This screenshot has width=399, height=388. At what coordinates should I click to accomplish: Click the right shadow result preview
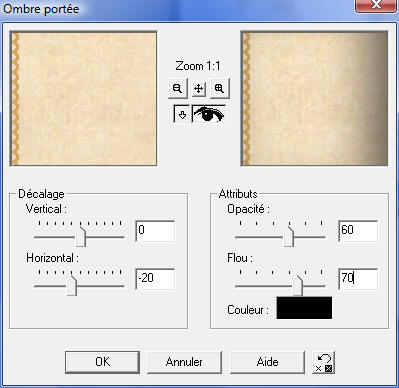click(314, 99)
